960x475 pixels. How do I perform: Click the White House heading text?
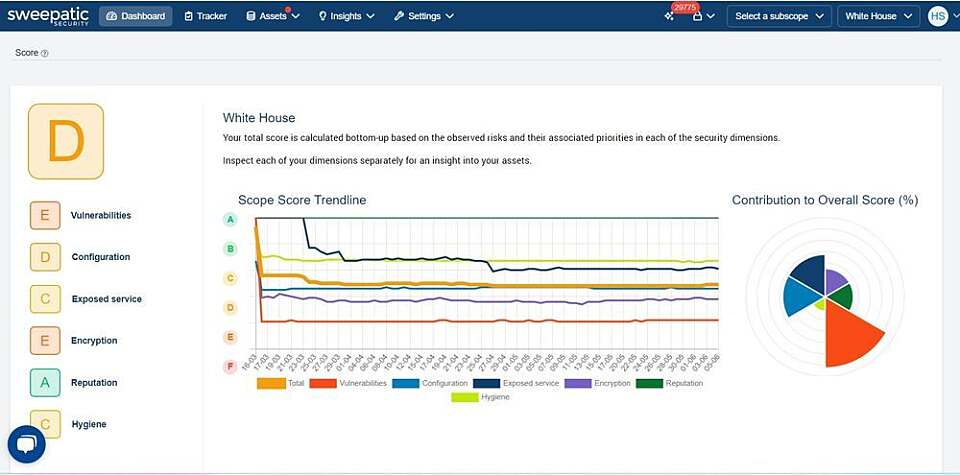(x=259, y=118)
